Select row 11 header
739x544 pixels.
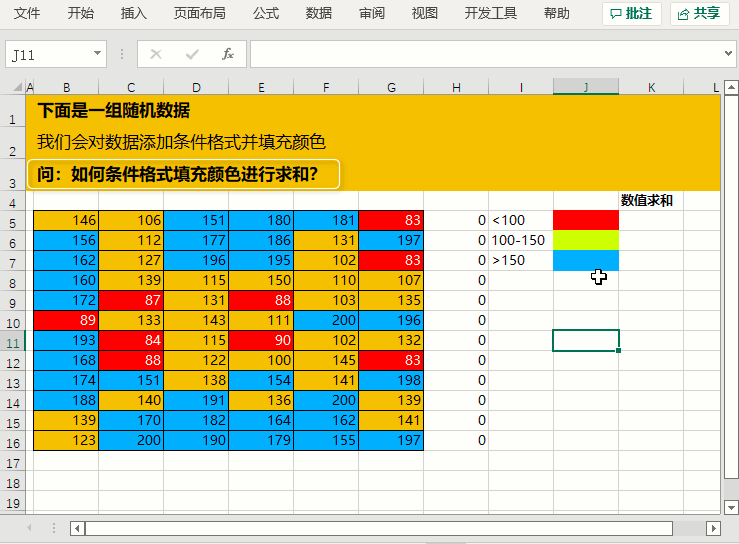click(x=13, y=341)
